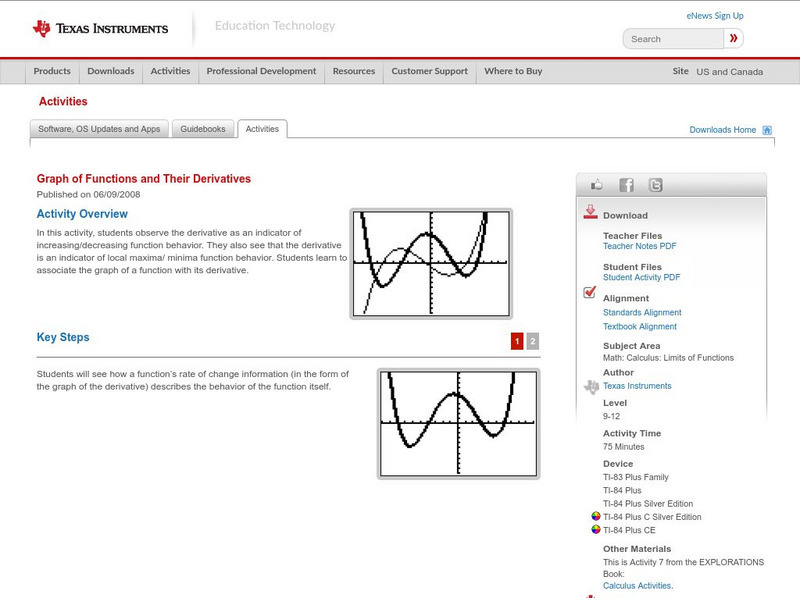
Task: Click the color icon beside TI-84 Plus C Silver Edition
Action: (595, 516)
